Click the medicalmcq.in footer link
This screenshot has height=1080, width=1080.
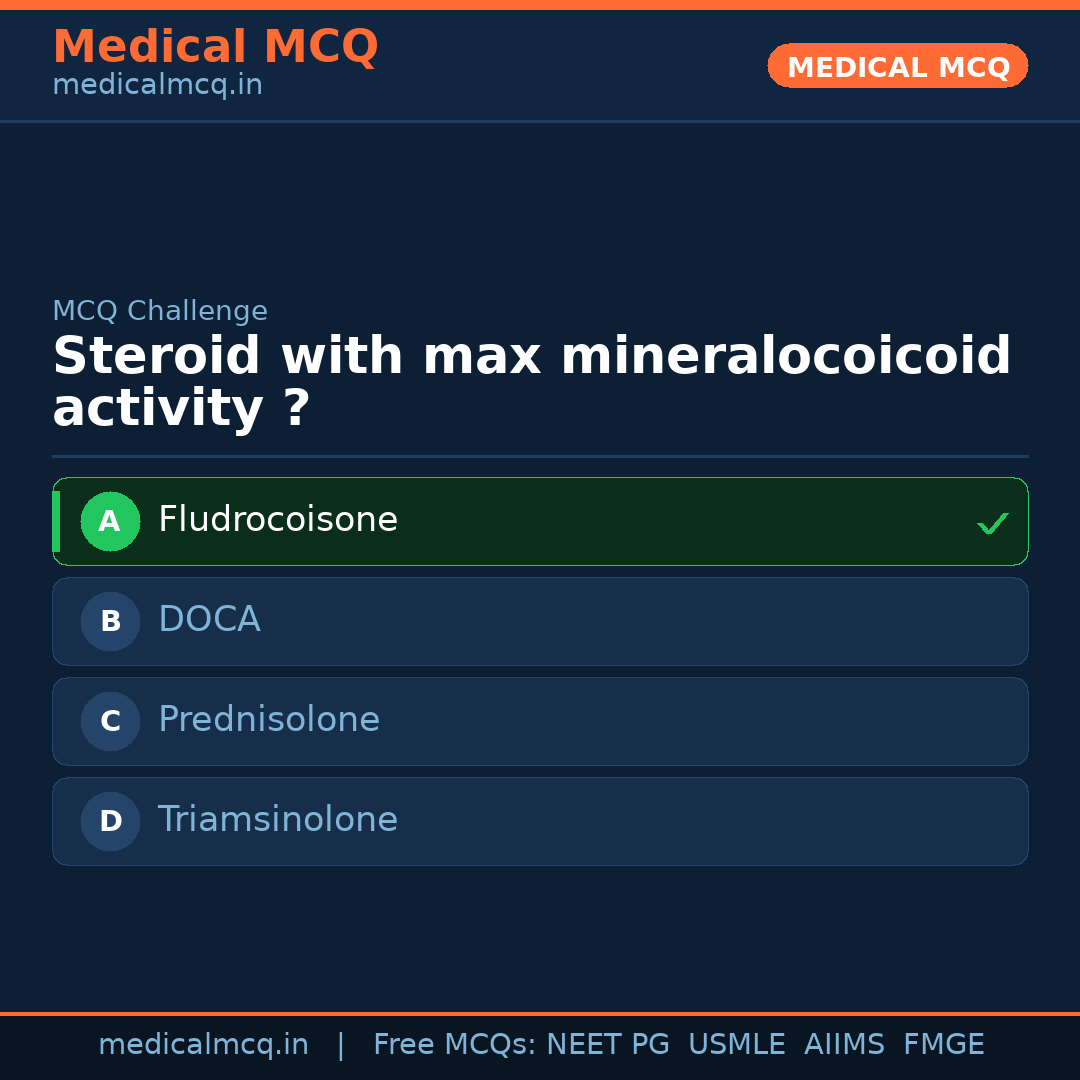pyautogui.click(x=204, y=1044)
